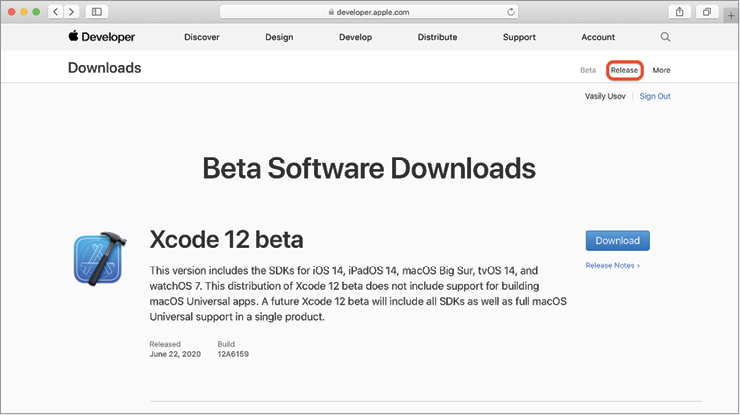Click the Xcode 12 beta app icon
Image resolution: width=740 pixels, height=415 pixels.
[99, 259]
